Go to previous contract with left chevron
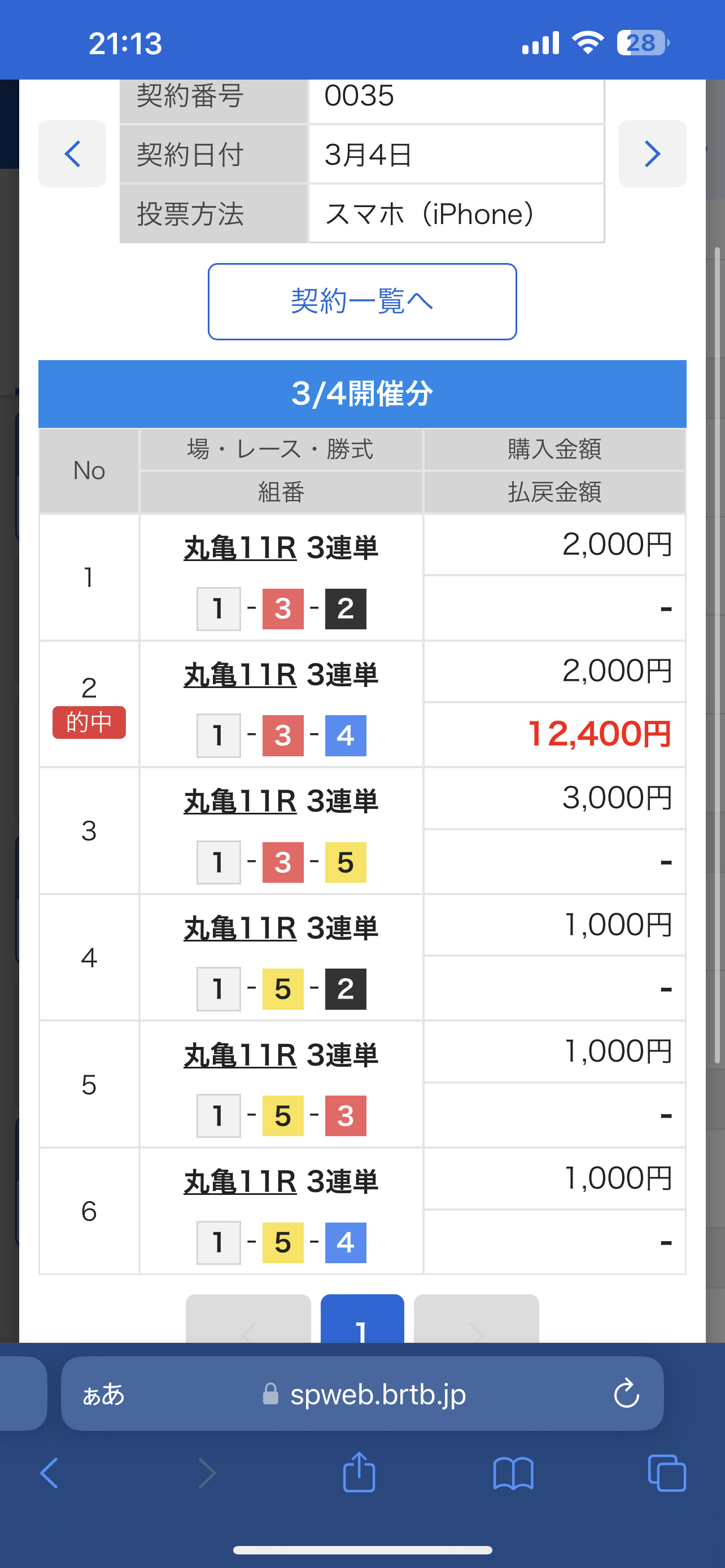Image resolution: width=725 pixels, height=1568 pixels. (x=72, y=154)
